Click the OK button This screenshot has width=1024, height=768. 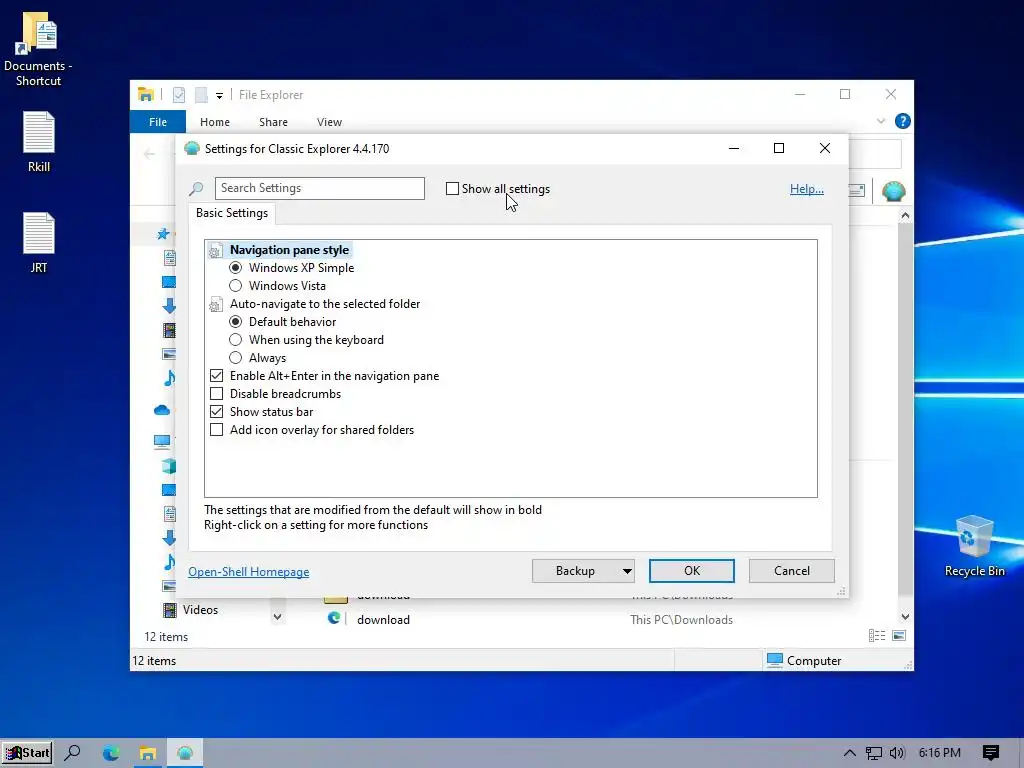(x=692, y=571)
